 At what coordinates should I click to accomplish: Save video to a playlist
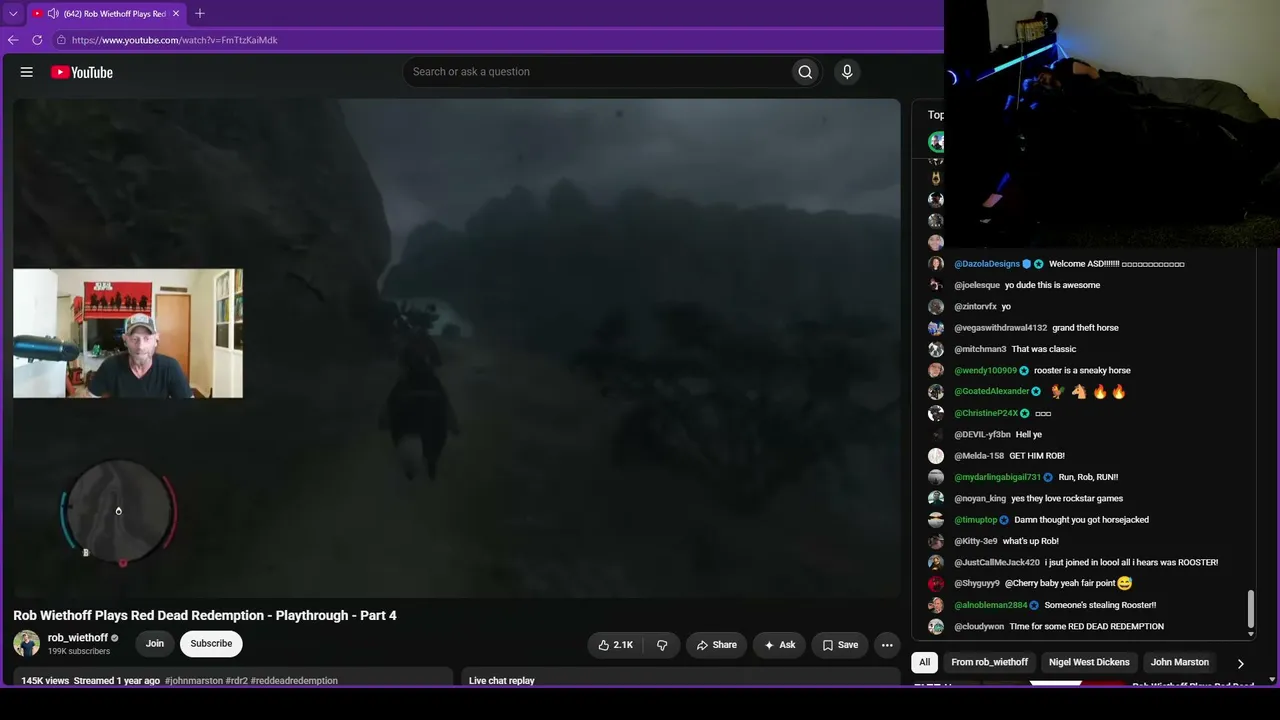point(840,645)
